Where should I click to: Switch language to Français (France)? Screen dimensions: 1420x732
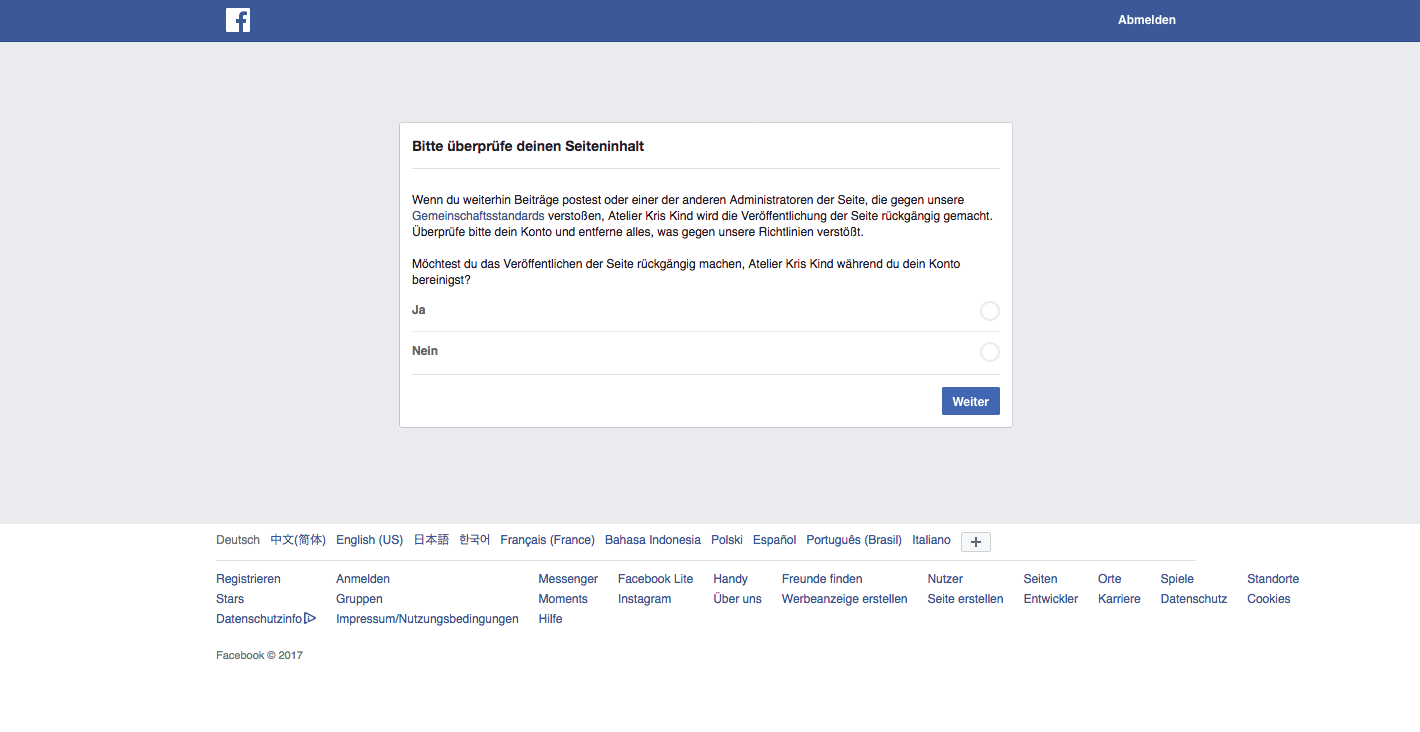click(x=547, y=540)
